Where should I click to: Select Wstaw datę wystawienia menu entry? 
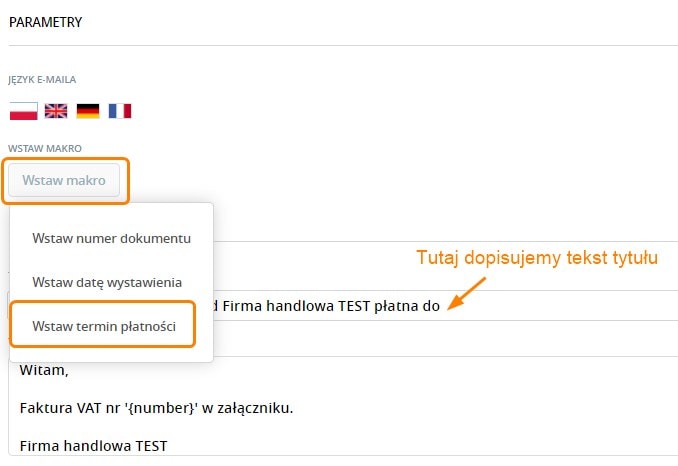click(x=107, y=283)
